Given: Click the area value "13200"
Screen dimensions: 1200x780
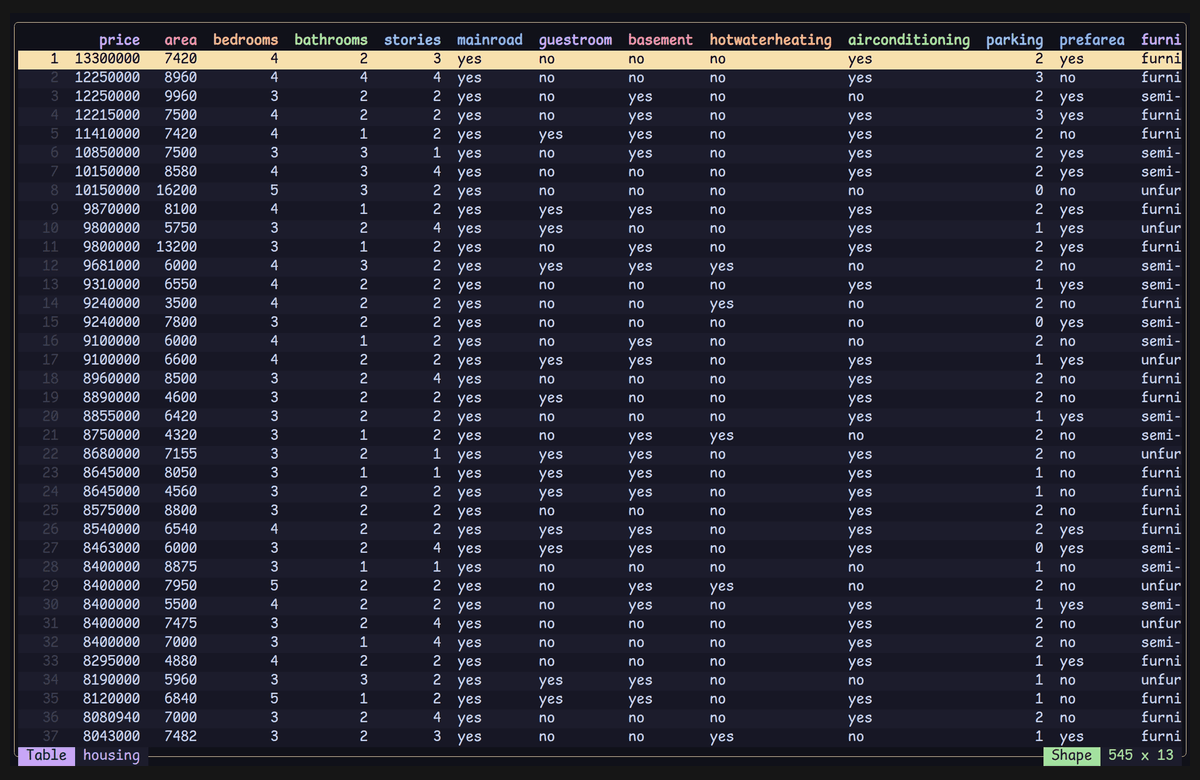Looking at the screenshot, I should pos(176,247).
